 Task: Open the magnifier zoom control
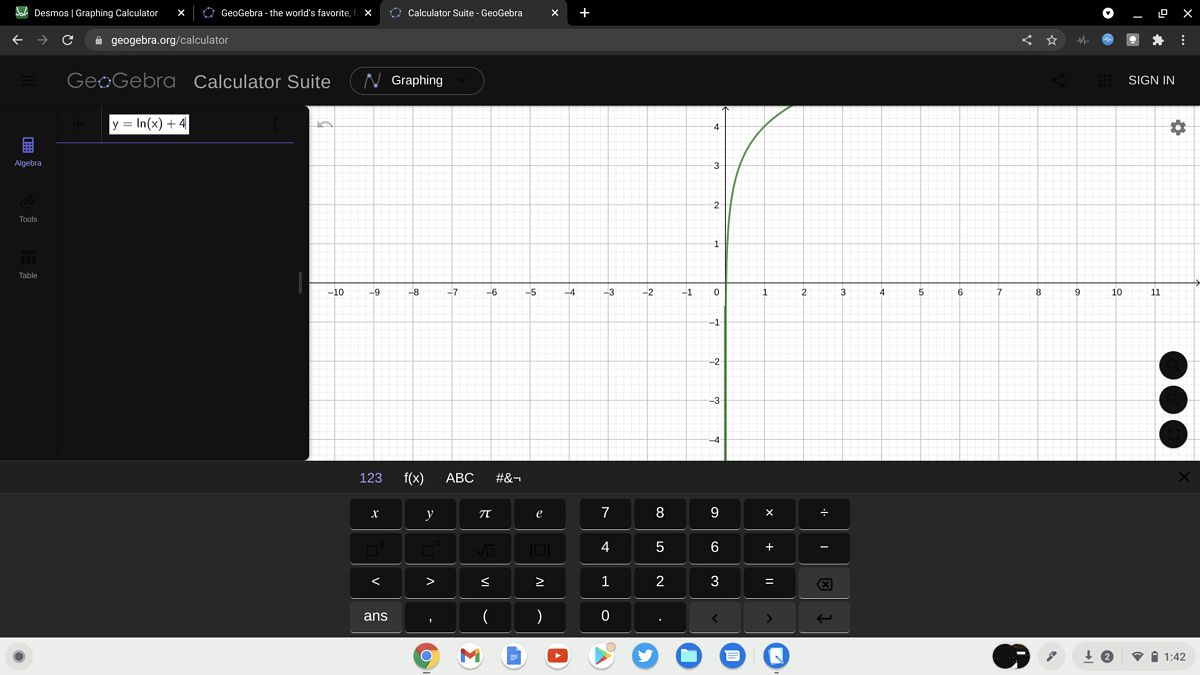[1172, 399]
